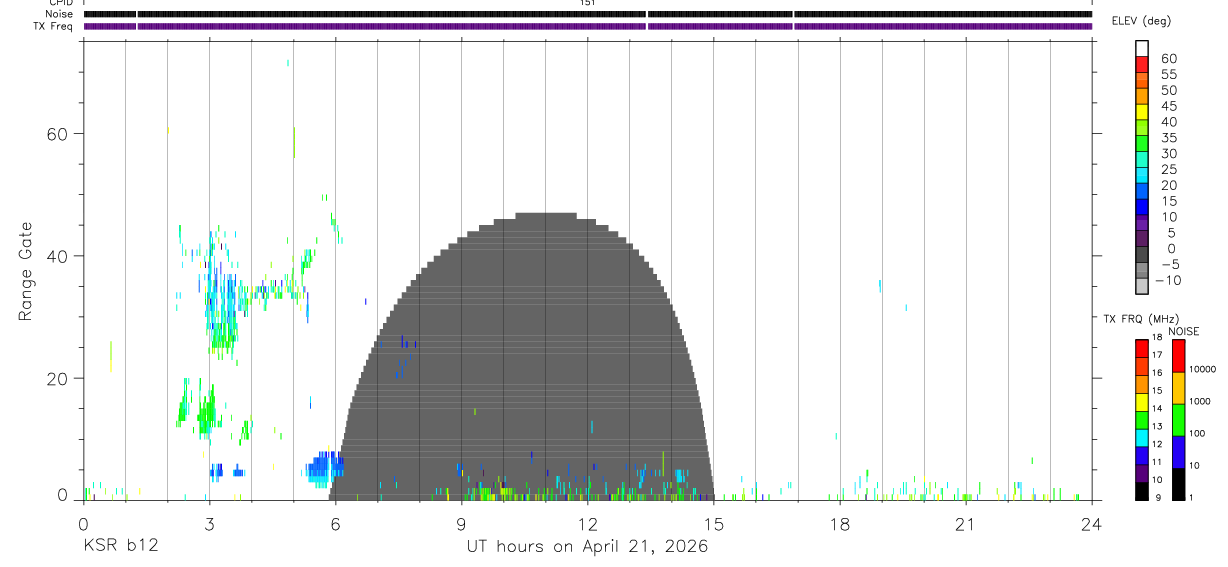Screen dimensions: 1228x567
Task: Click the '18' tick on the UT hours axis
Action: pos(839,522)
